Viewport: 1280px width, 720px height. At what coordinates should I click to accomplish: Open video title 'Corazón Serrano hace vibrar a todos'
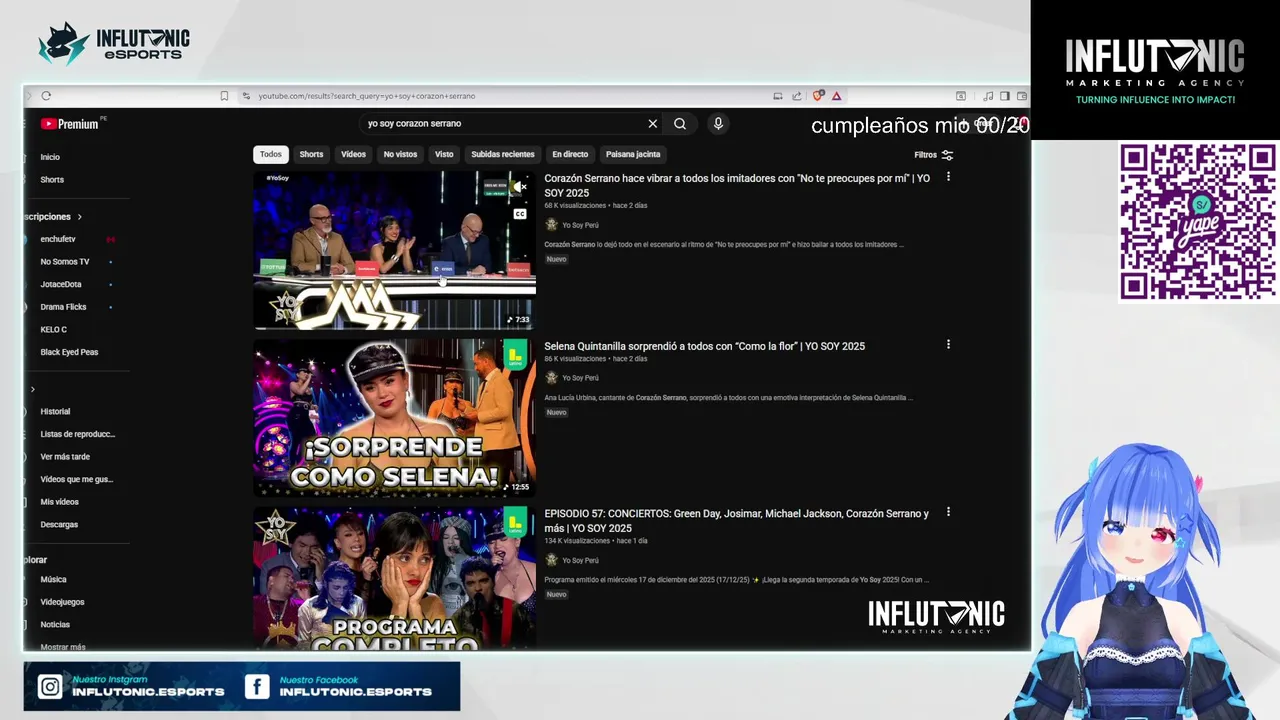[737, 185]
